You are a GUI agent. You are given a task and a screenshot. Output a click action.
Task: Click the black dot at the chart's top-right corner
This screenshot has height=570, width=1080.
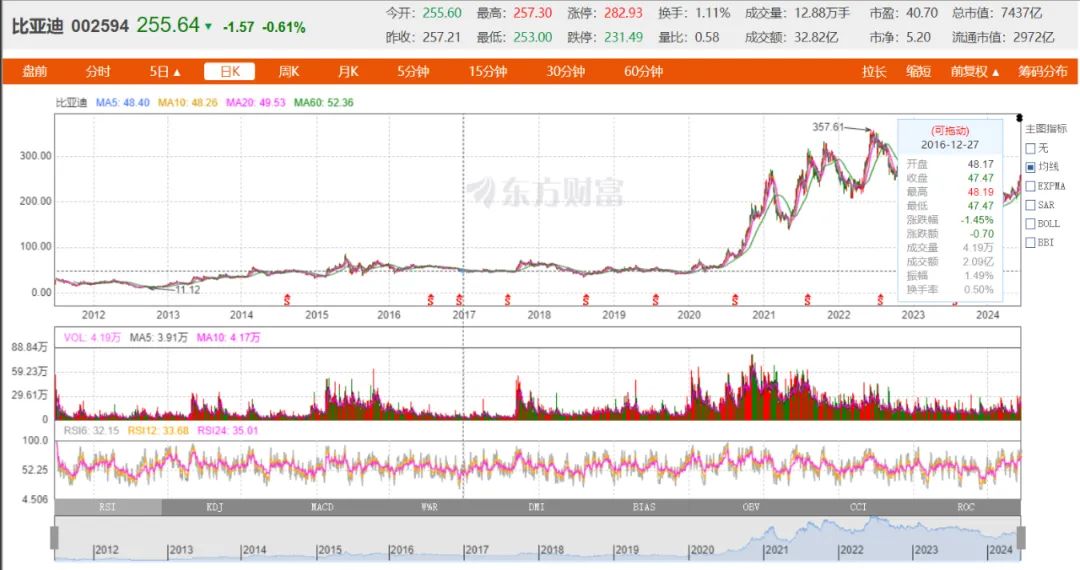1019,118
